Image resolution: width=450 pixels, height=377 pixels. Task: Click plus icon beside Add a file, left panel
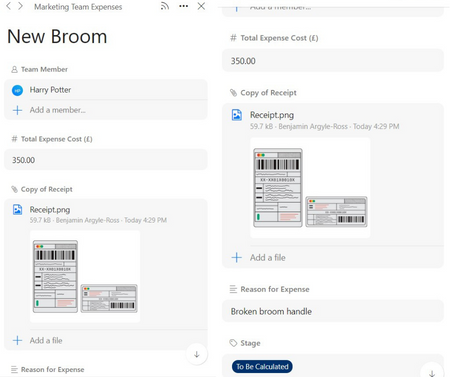coord(17,340)
